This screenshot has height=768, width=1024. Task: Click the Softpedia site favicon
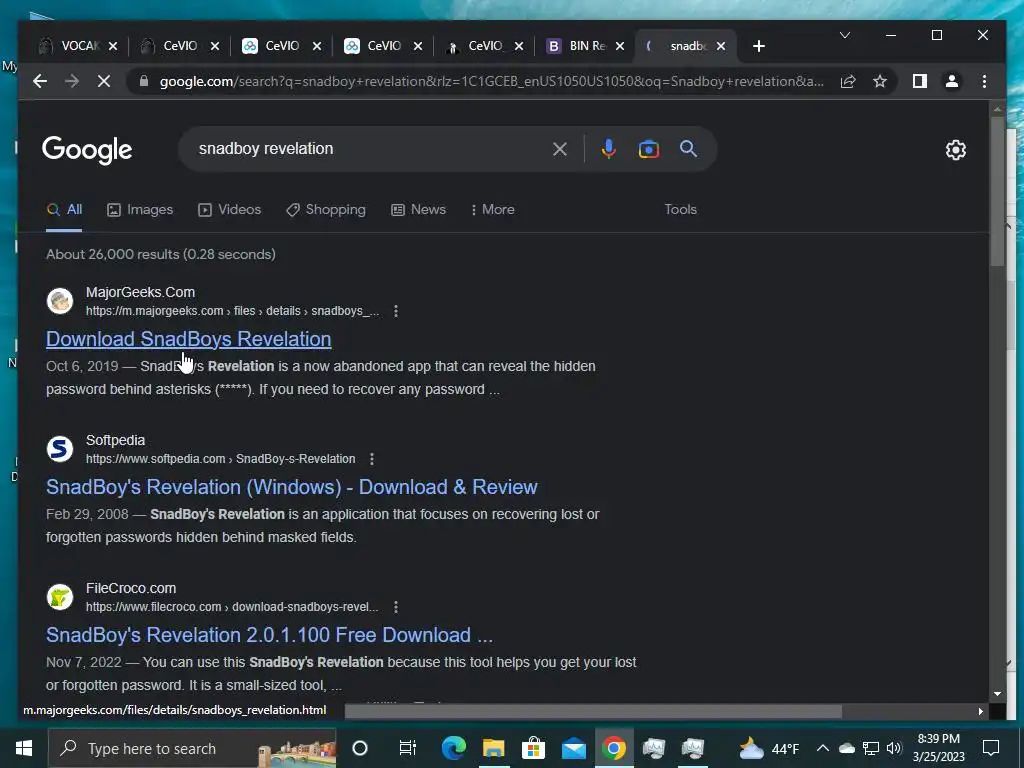pos(59,449)
